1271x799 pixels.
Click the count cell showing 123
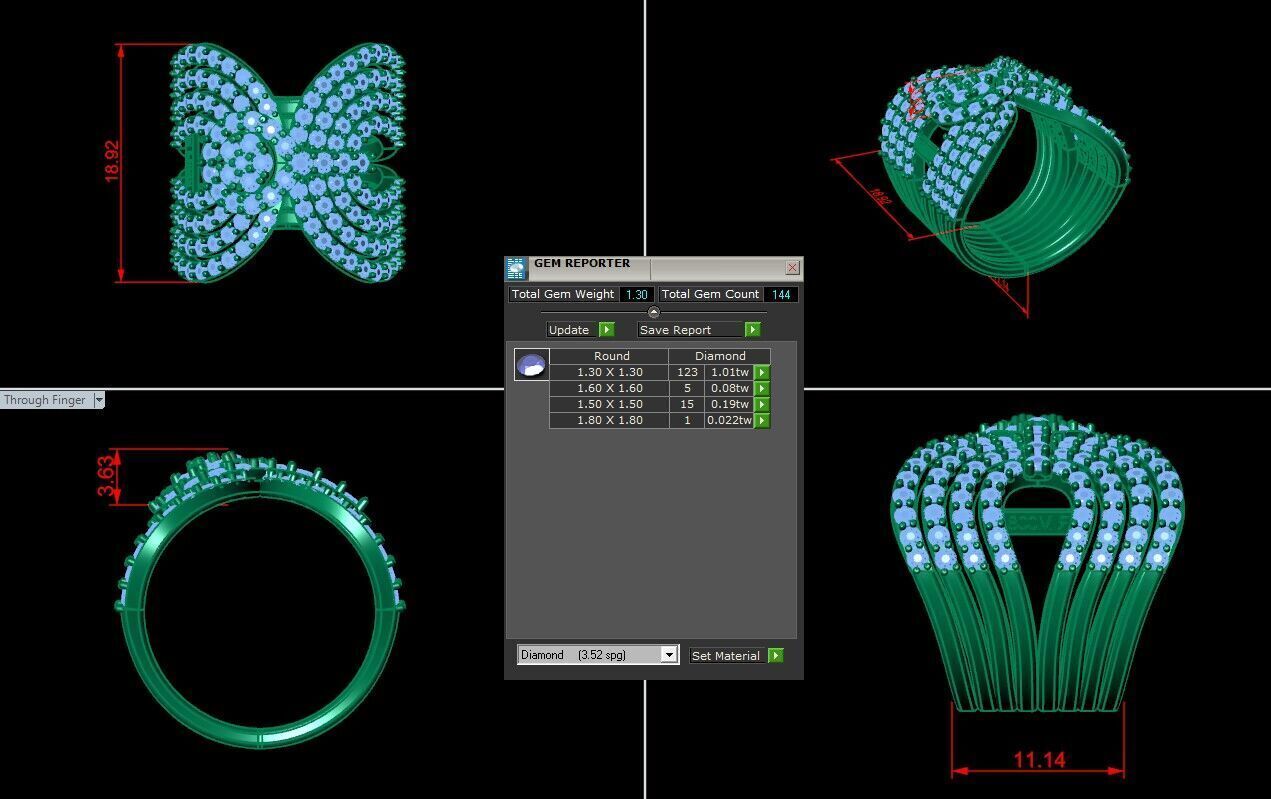687,372
